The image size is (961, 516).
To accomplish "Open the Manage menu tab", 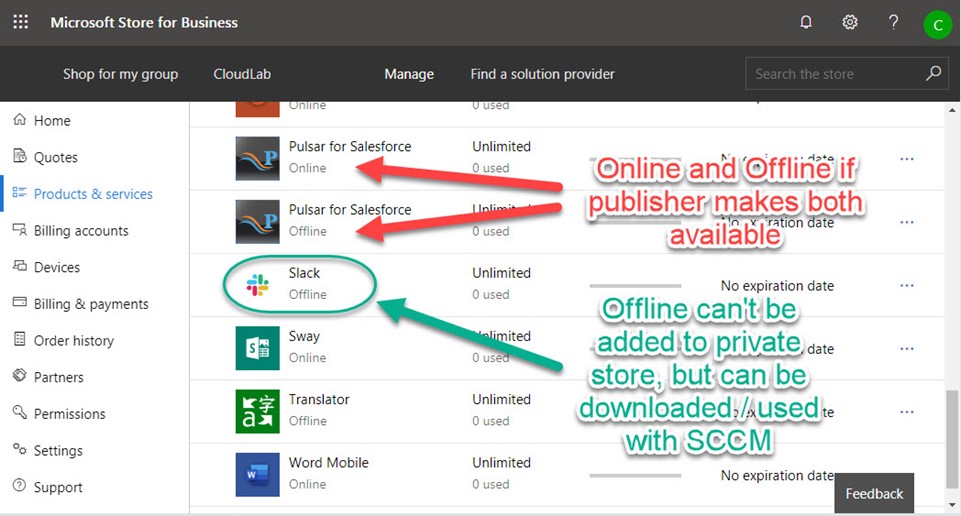I will pos(409,74).
